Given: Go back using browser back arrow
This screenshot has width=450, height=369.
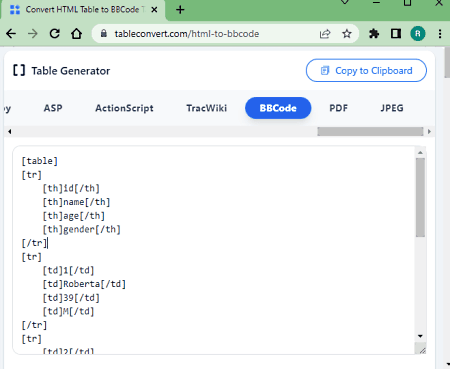Looking at the screenshot, I should [11, 34].
